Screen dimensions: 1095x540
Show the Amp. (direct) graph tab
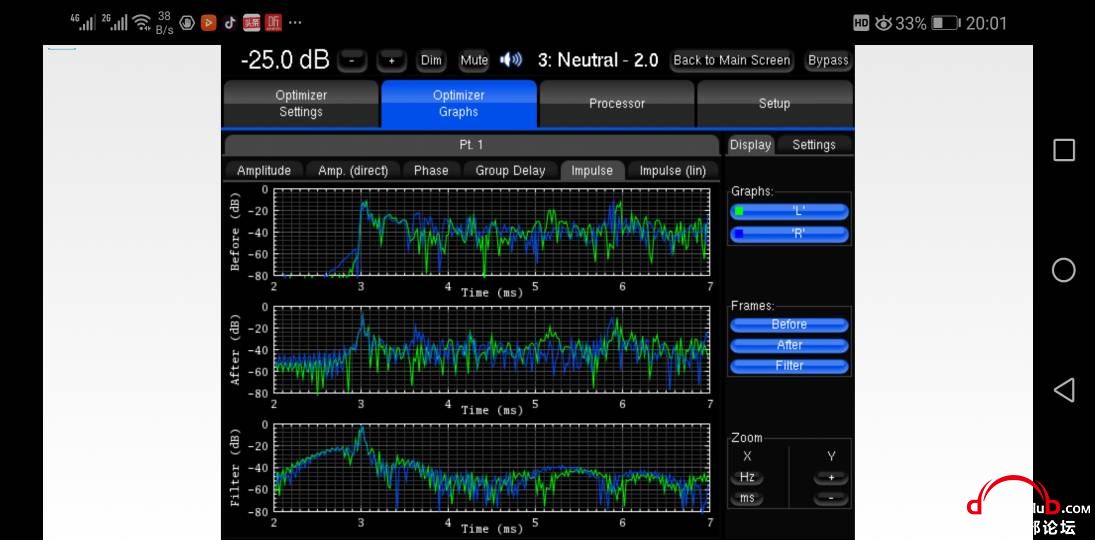pyautogui.click(x=353, y=170)
